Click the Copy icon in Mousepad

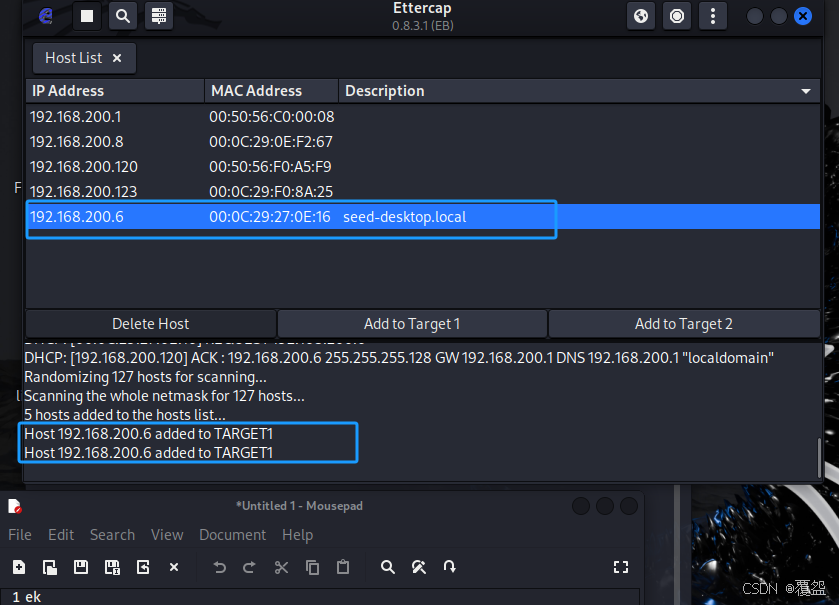point(312,567)
